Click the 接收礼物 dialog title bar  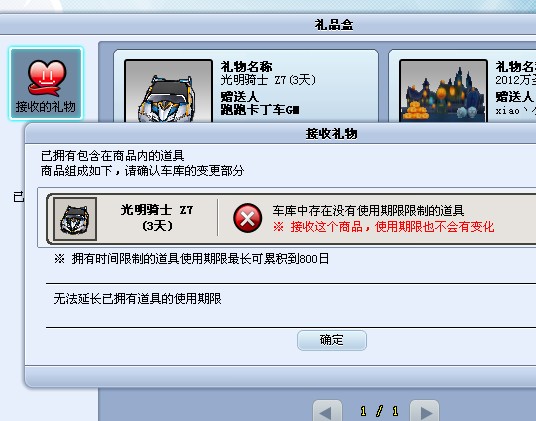280,134
